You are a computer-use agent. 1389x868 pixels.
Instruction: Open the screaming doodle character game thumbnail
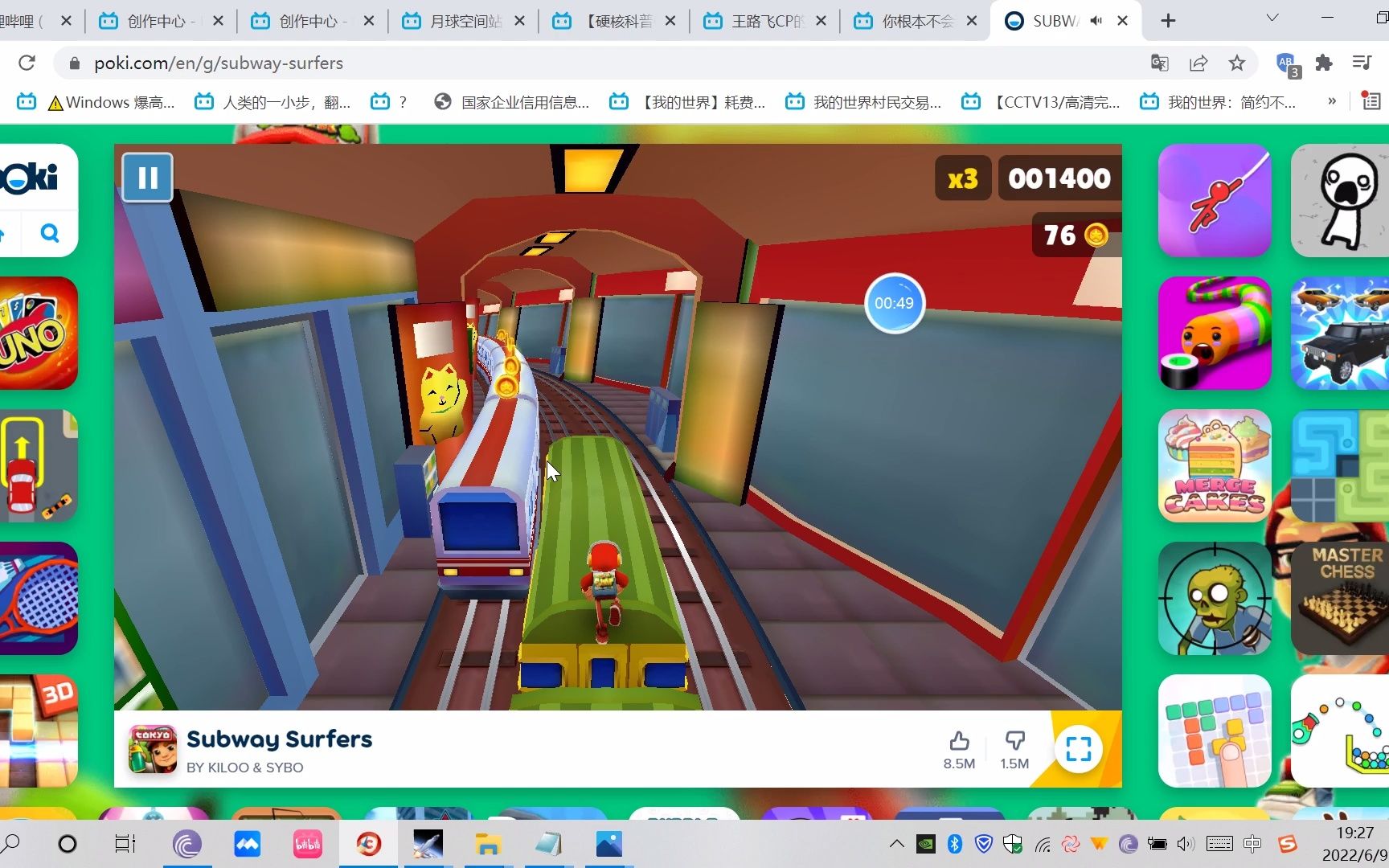tap(1340, 200)
